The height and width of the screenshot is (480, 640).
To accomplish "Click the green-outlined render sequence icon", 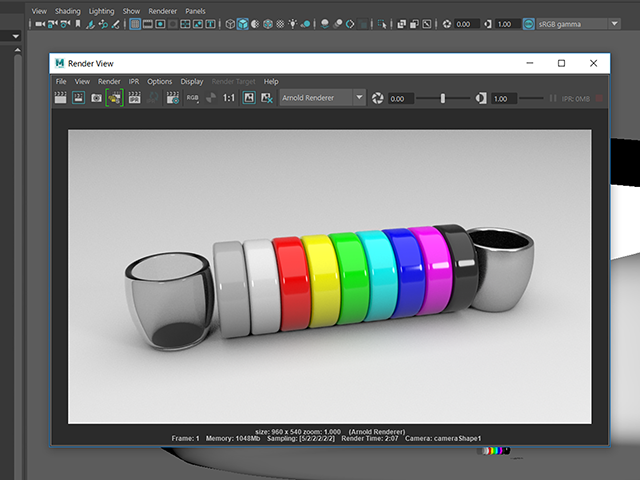I will coord(114,98).
